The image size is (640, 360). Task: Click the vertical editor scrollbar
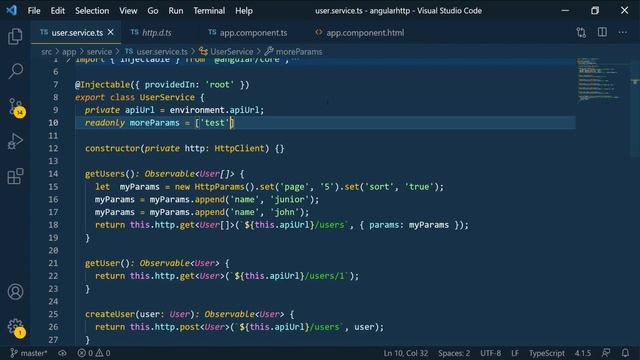[x=635, y=108]
